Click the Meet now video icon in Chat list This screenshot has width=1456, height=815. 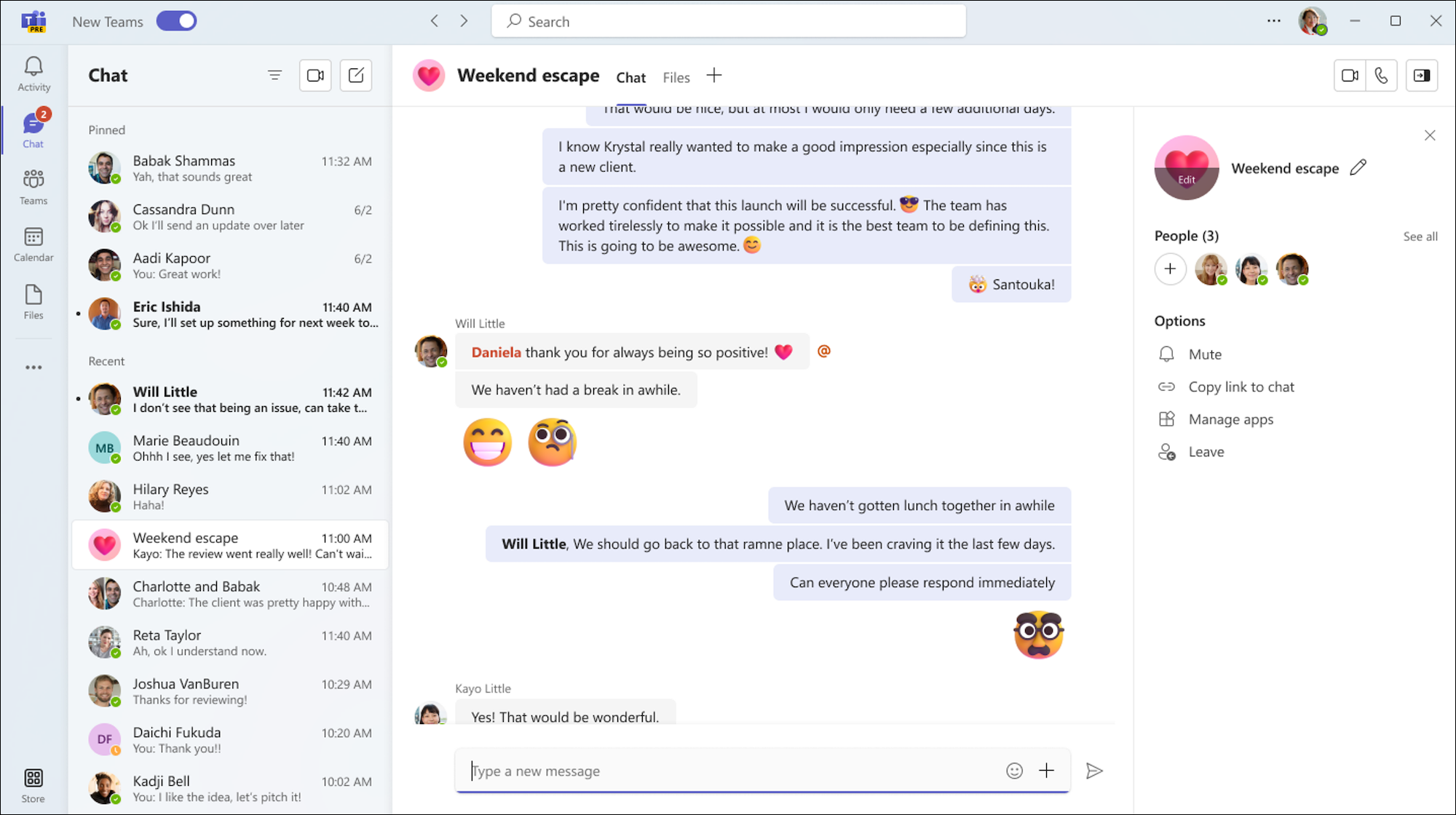[x=315, y=76]
